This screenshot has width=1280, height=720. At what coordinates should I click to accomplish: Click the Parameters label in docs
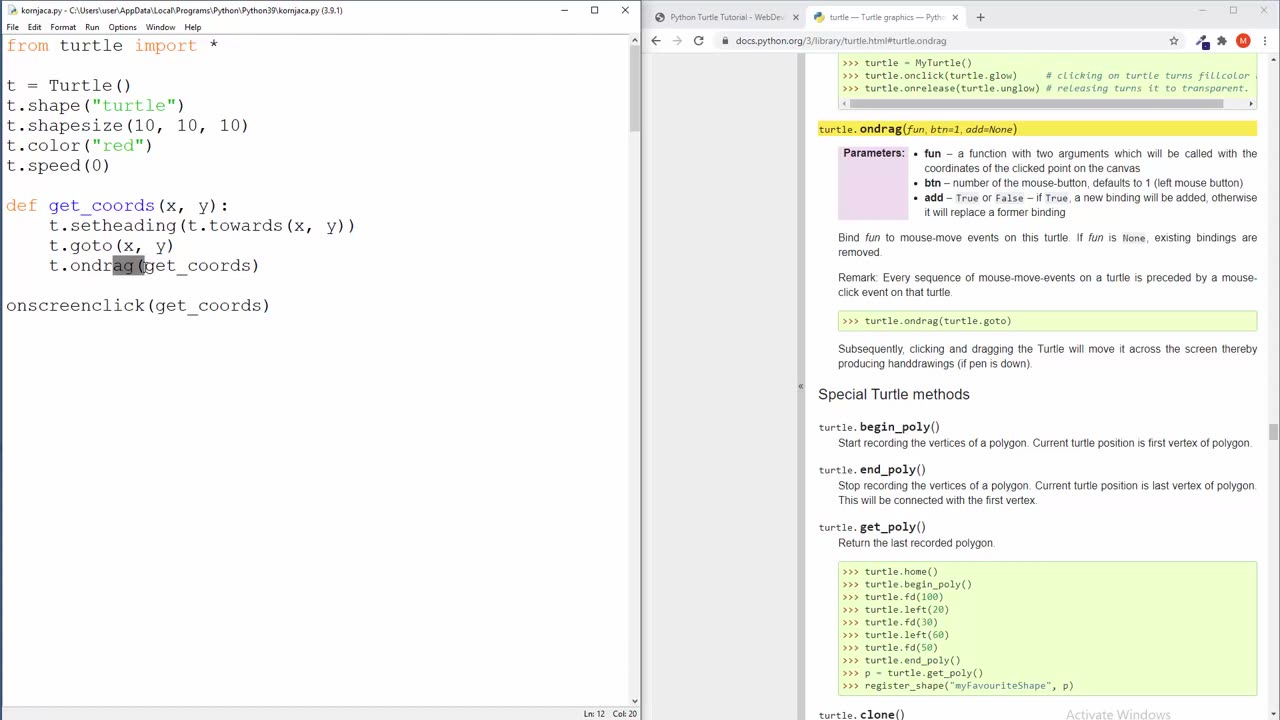coord(873,153)
